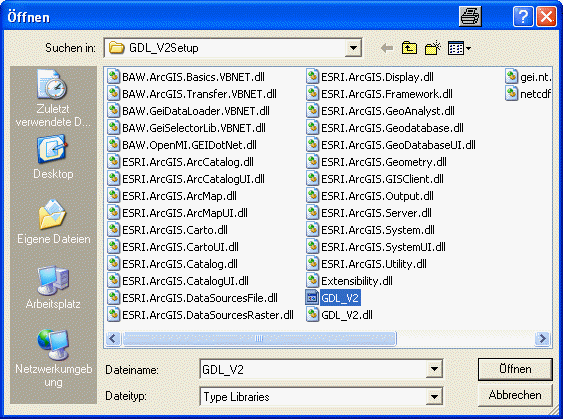
Task: Click icon of BAW.ArcGIS.Basics.VBNET.dll
Action: [113, 77]
